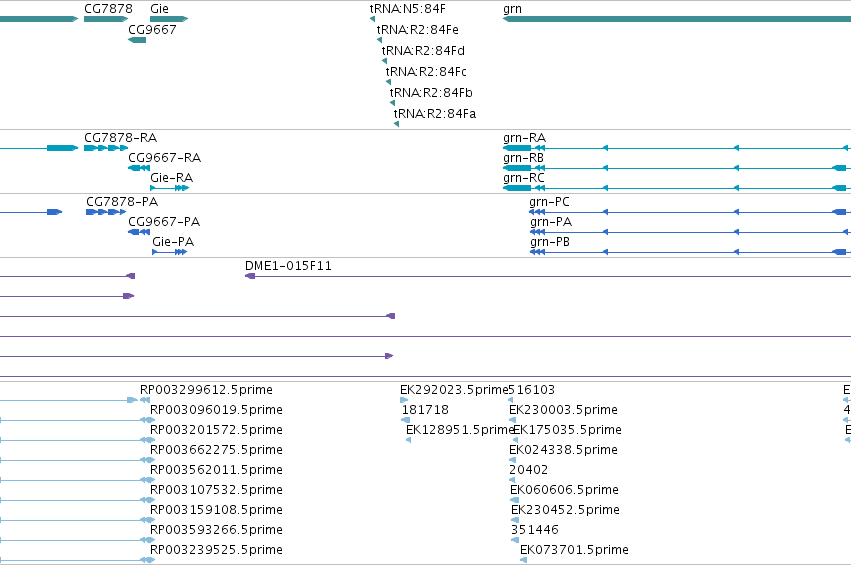
Task: Click the CG9667-PA protein label
Action: click(x=164, y=221)
